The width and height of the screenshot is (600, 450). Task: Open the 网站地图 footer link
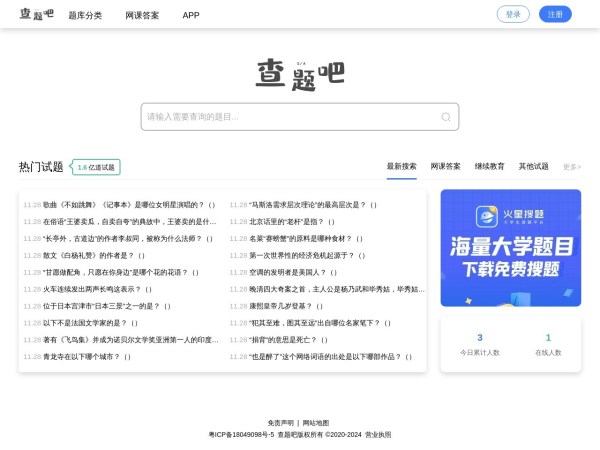tap(315, 423)
